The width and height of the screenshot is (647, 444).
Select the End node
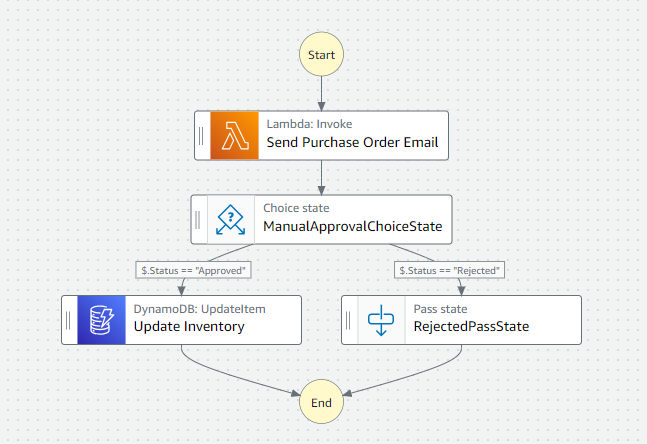click(321, 401)
